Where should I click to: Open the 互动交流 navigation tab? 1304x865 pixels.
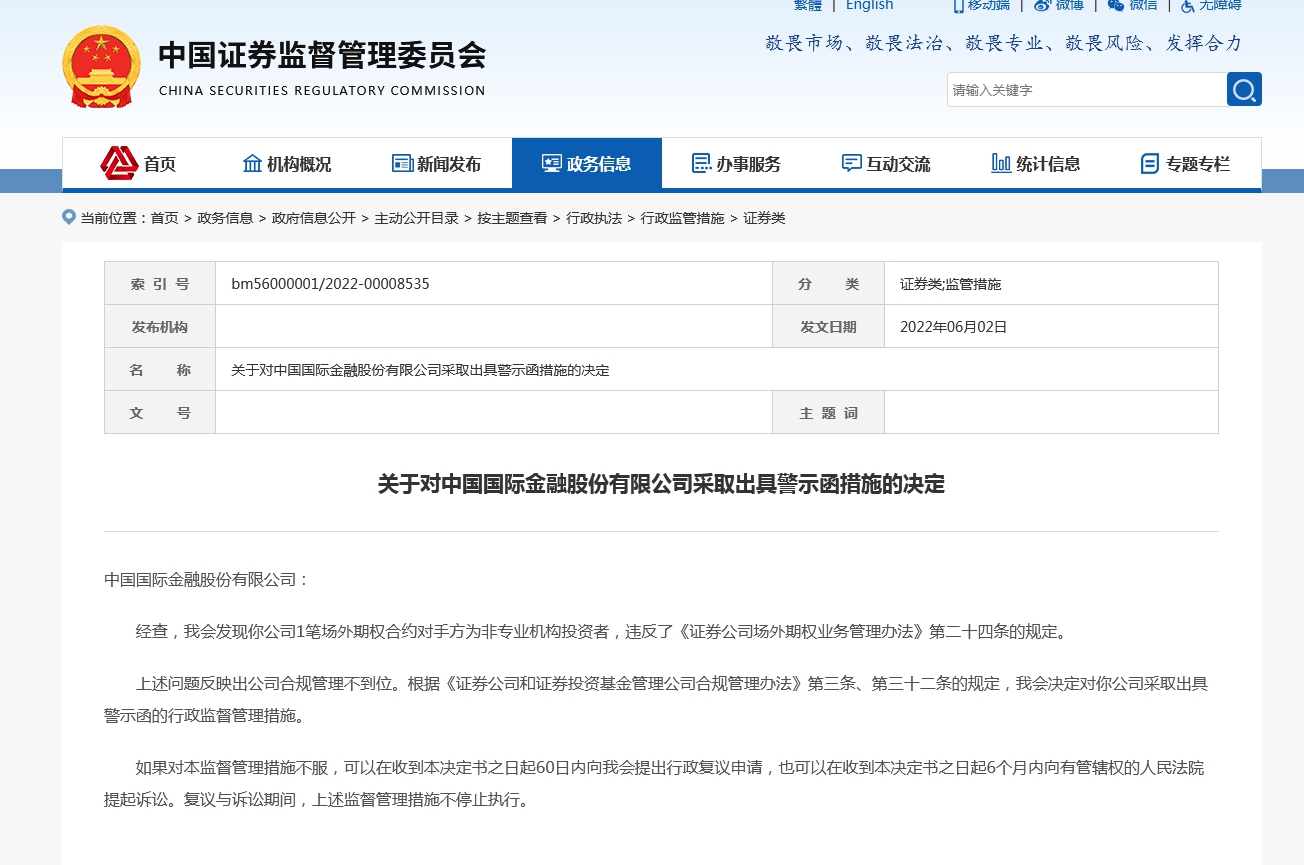point(887,163)
